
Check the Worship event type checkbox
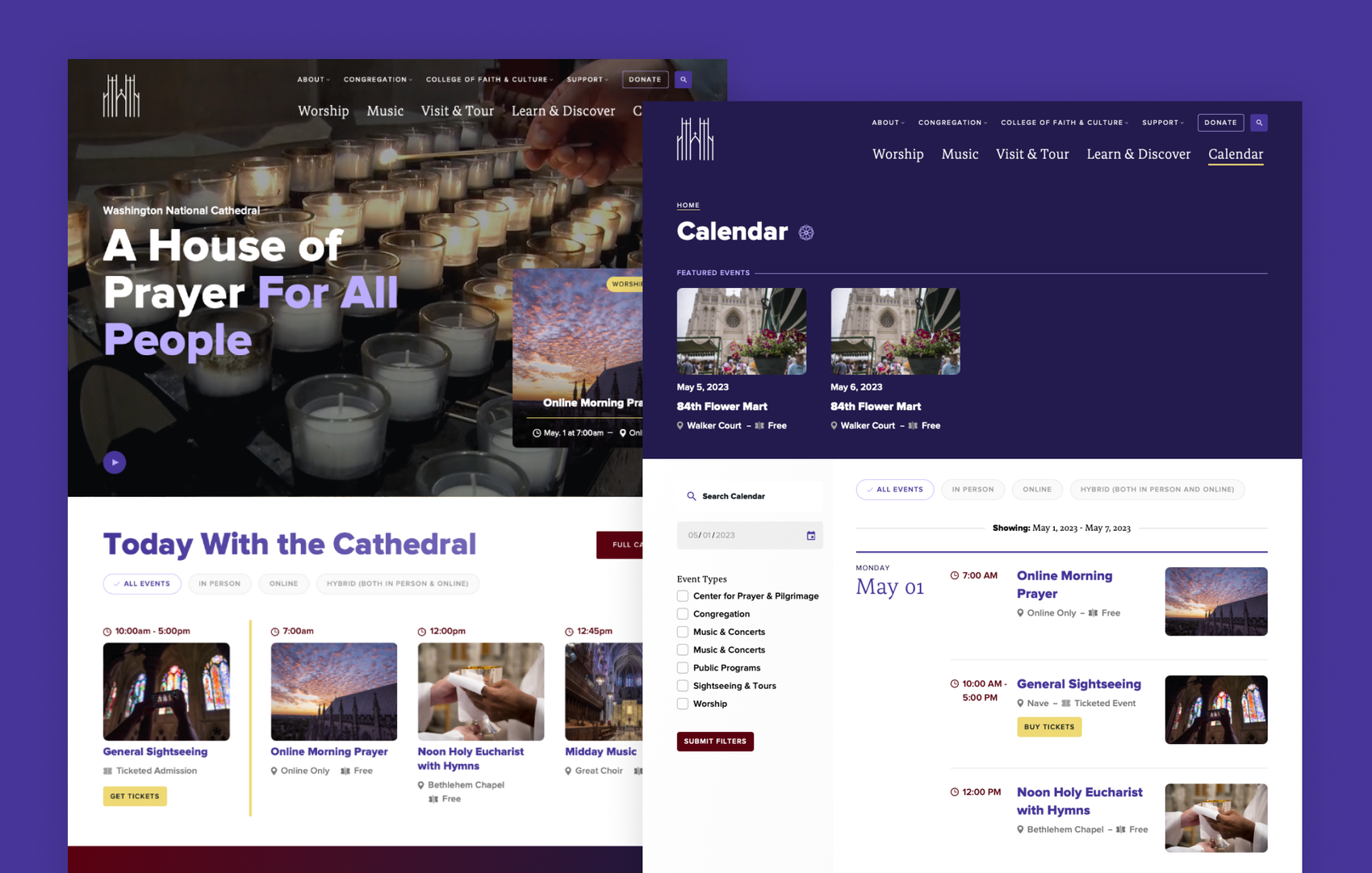(x=683, y=704)
